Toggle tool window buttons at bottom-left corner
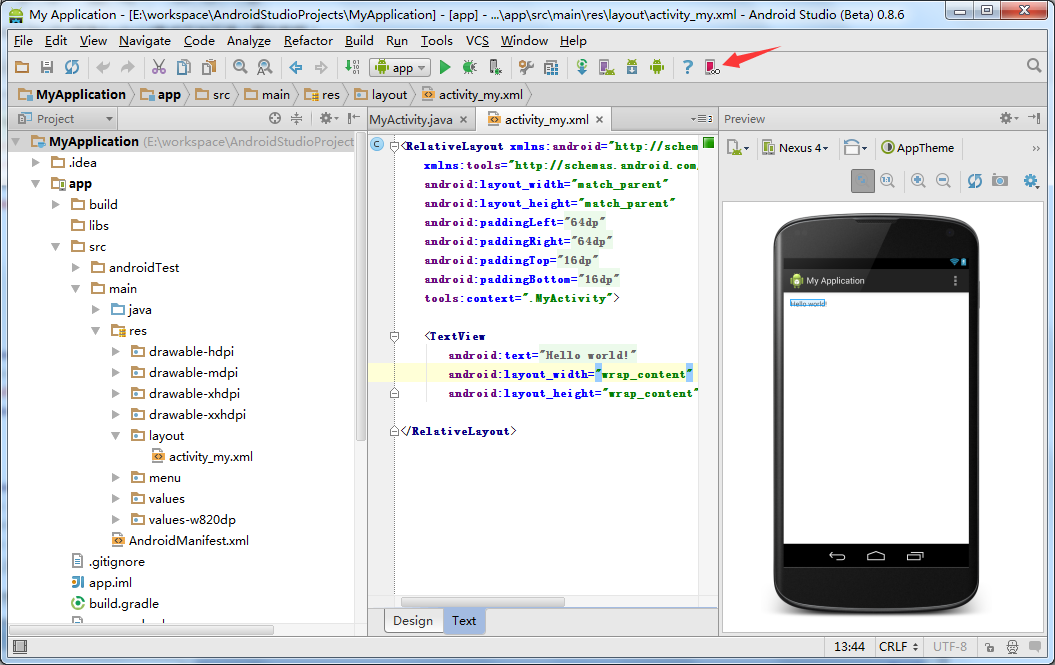 coord(20,647)
